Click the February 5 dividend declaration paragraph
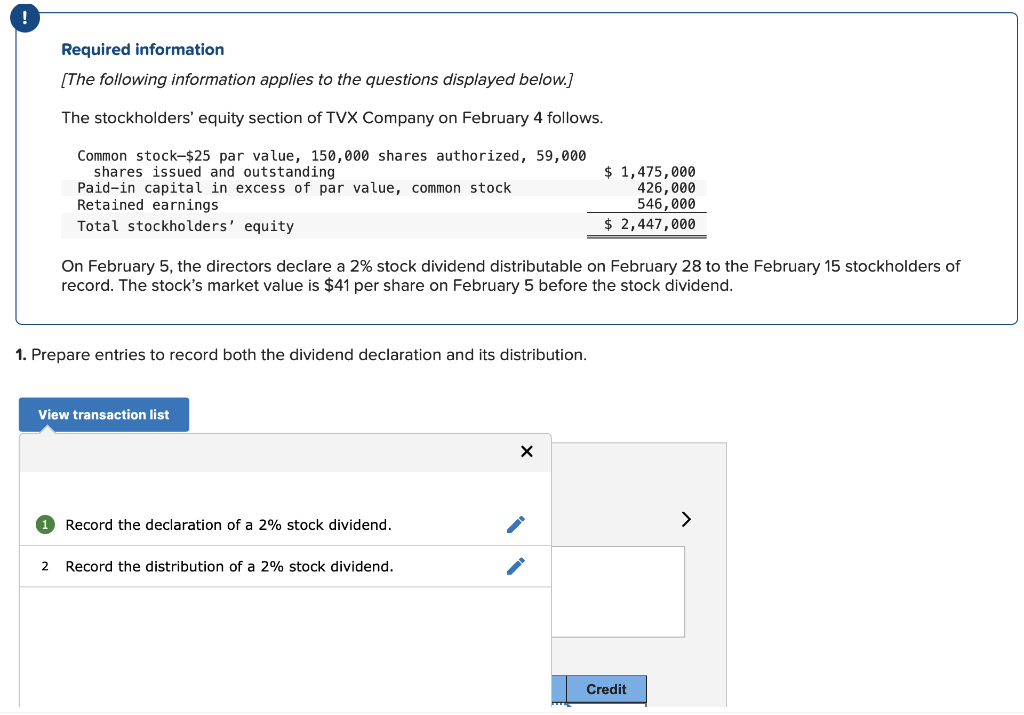1024x715 pixels. 511,276
